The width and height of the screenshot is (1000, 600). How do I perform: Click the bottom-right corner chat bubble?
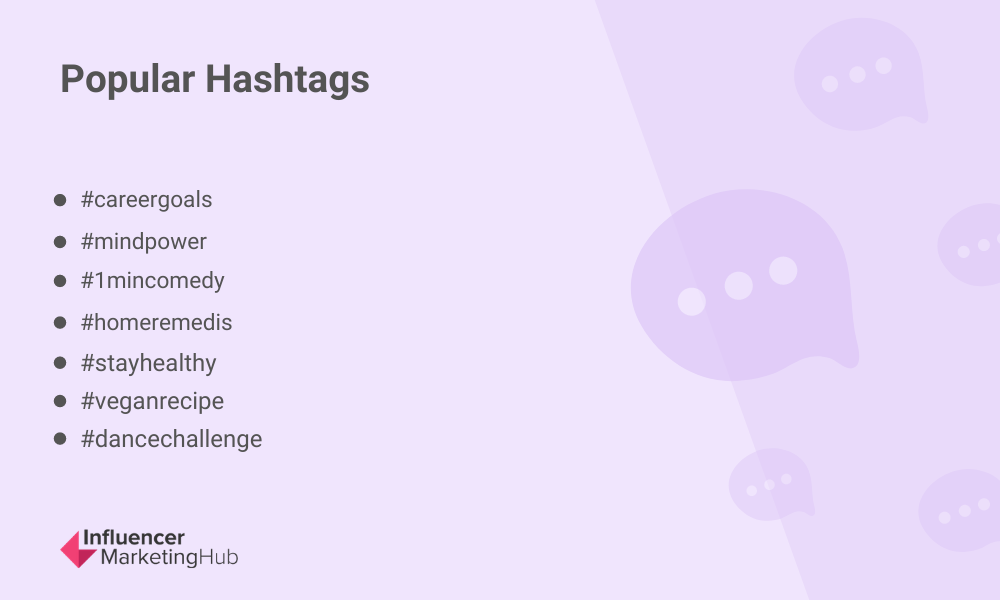[x=960, y=511]
